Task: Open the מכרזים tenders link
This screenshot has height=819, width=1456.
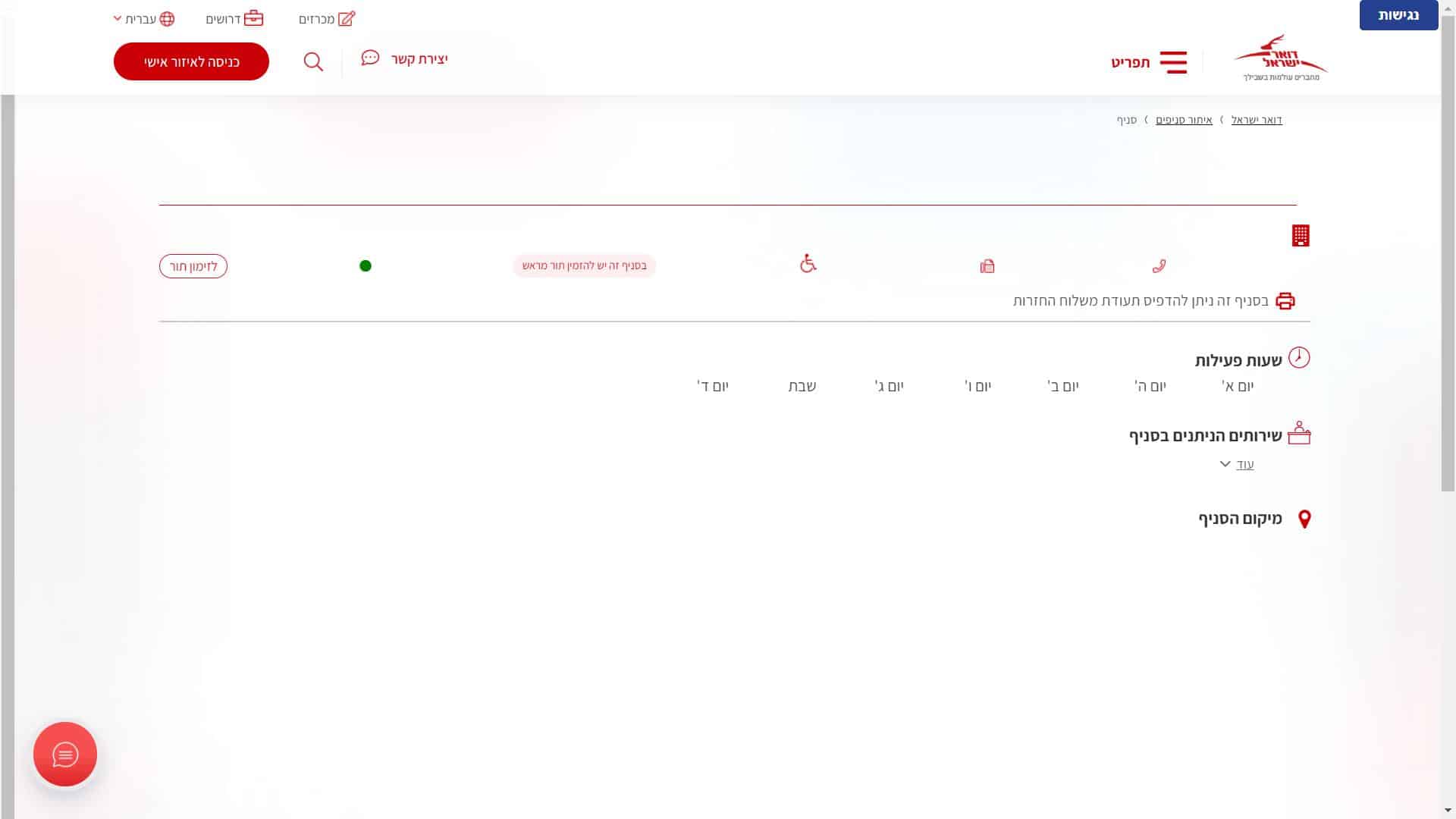Action: 316,19
